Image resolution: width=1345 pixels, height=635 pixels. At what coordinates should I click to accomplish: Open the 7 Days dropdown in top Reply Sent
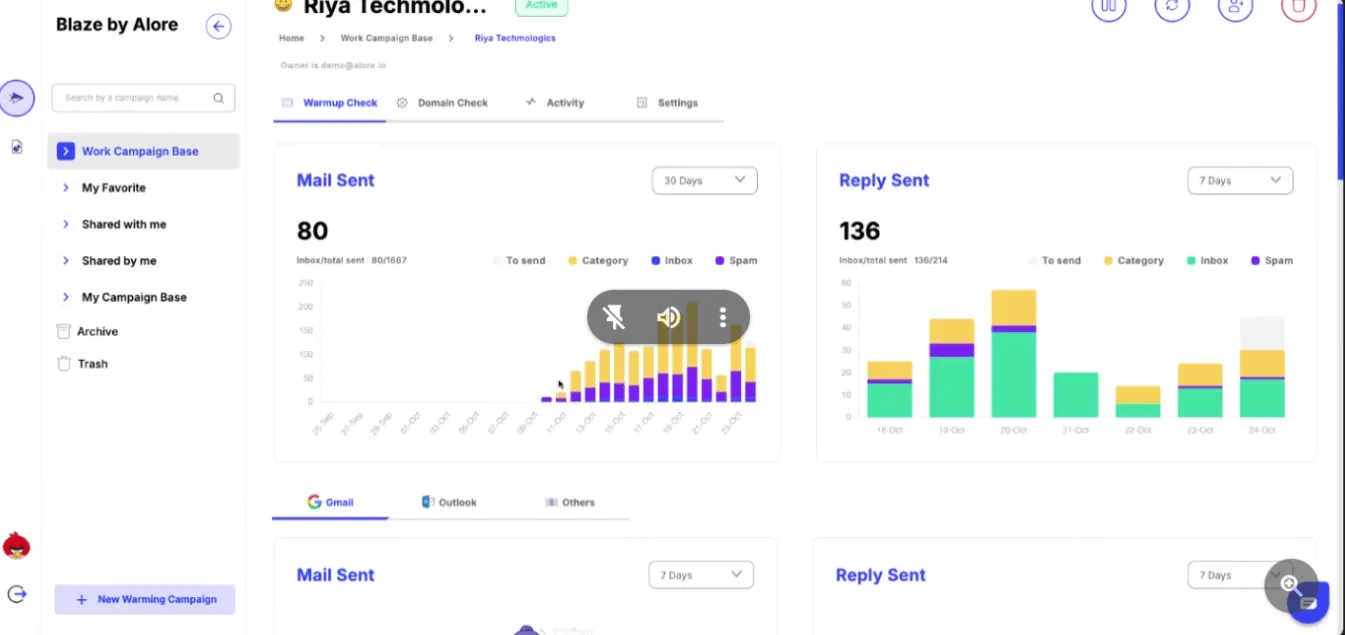[x=1240, y=181]
